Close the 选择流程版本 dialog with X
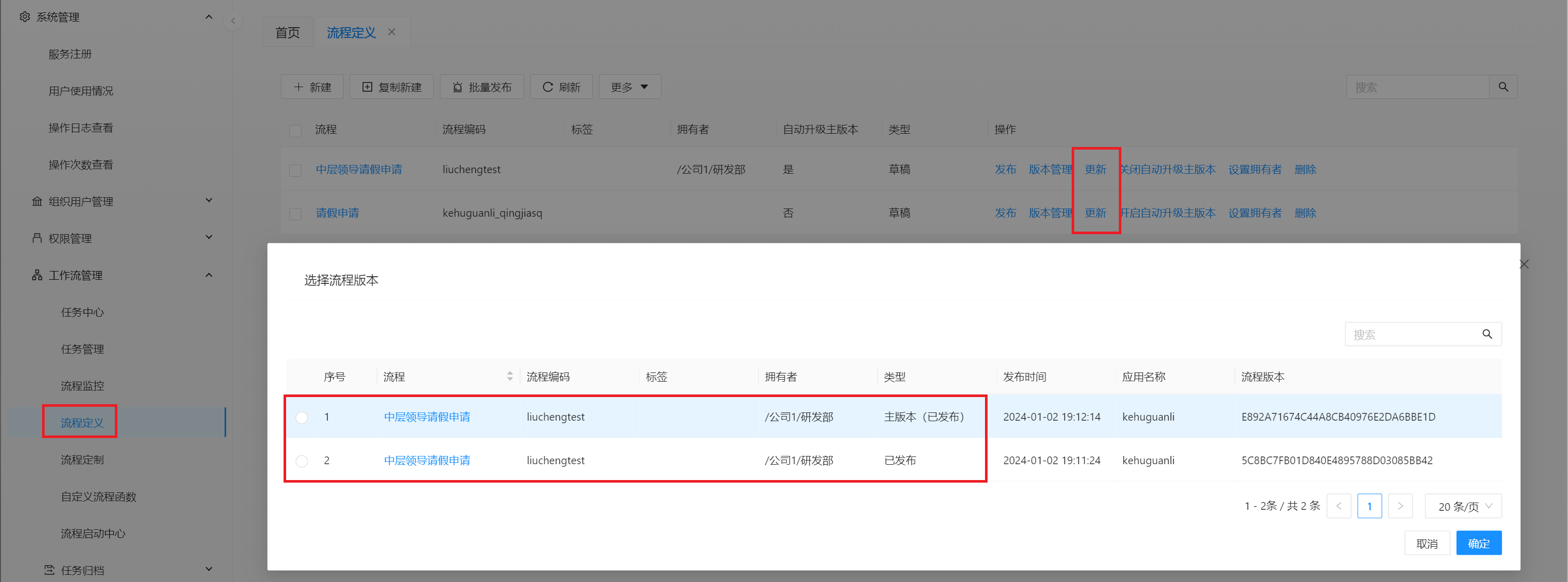 (1523, 264)
